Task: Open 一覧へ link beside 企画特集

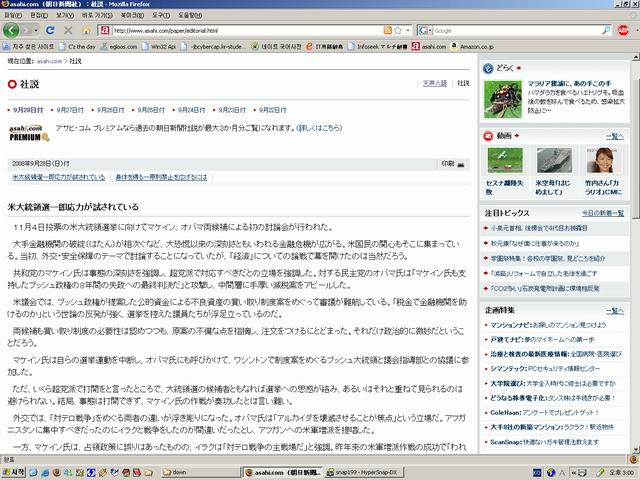Action: point(615,311)
